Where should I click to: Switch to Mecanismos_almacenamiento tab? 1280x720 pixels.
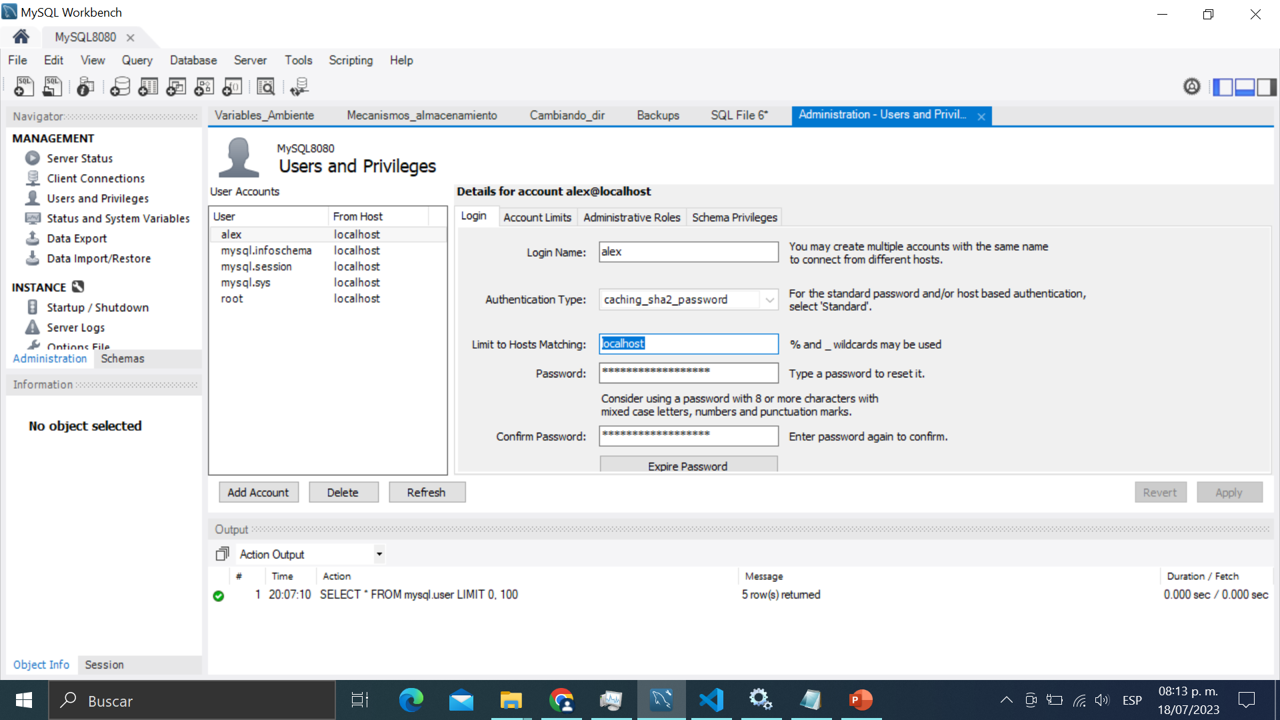click(x=422, y=115)
